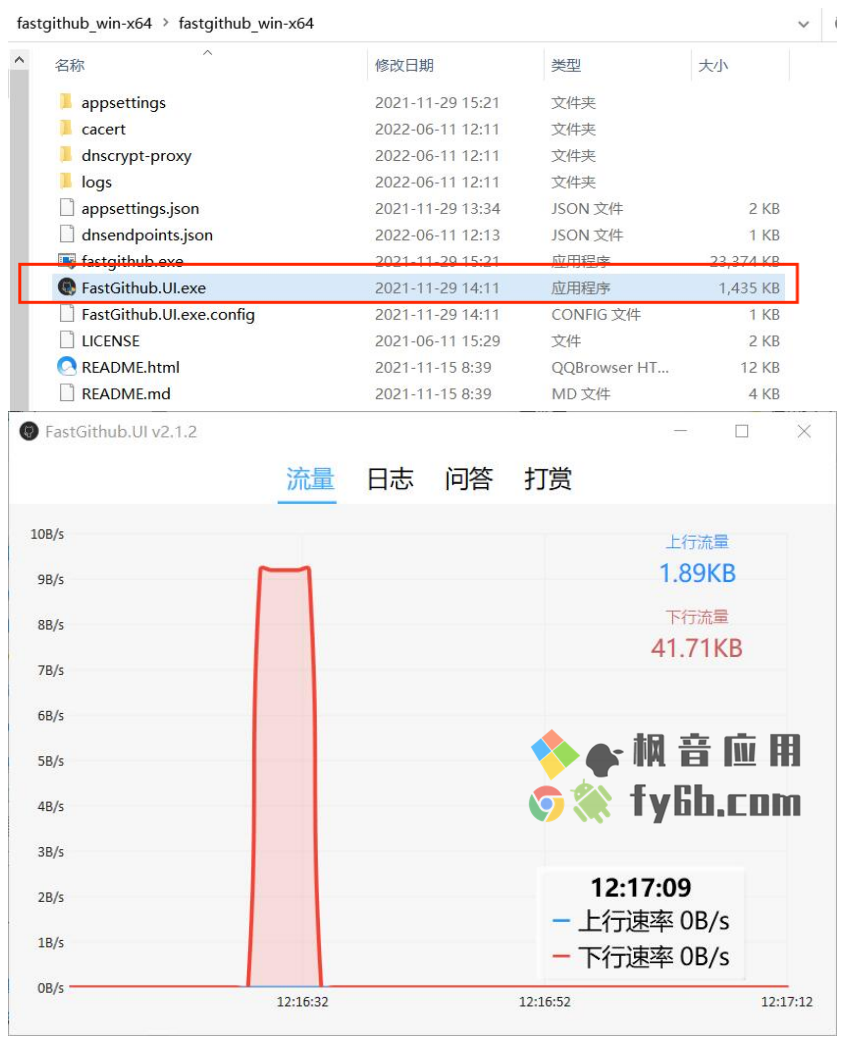Open the 日志 tab

pos(390,479)
